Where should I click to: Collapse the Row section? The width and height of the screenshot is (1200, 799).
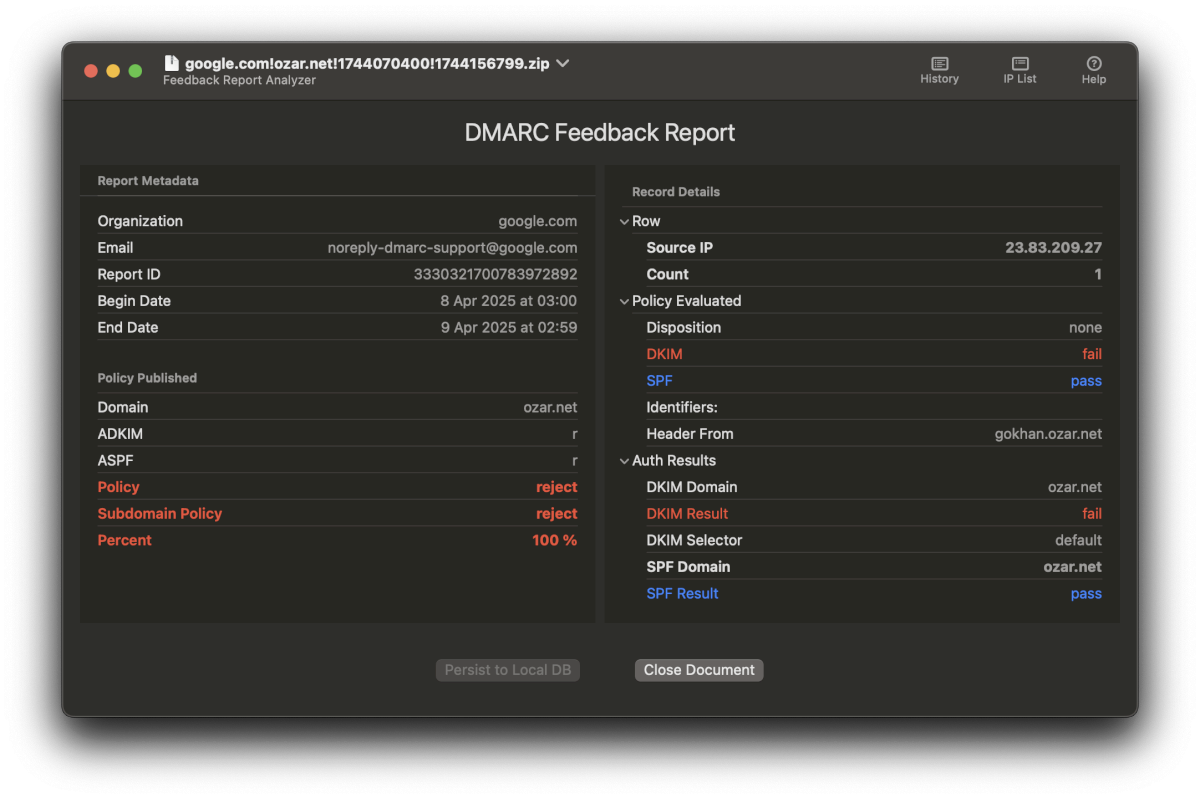[624, 222]
